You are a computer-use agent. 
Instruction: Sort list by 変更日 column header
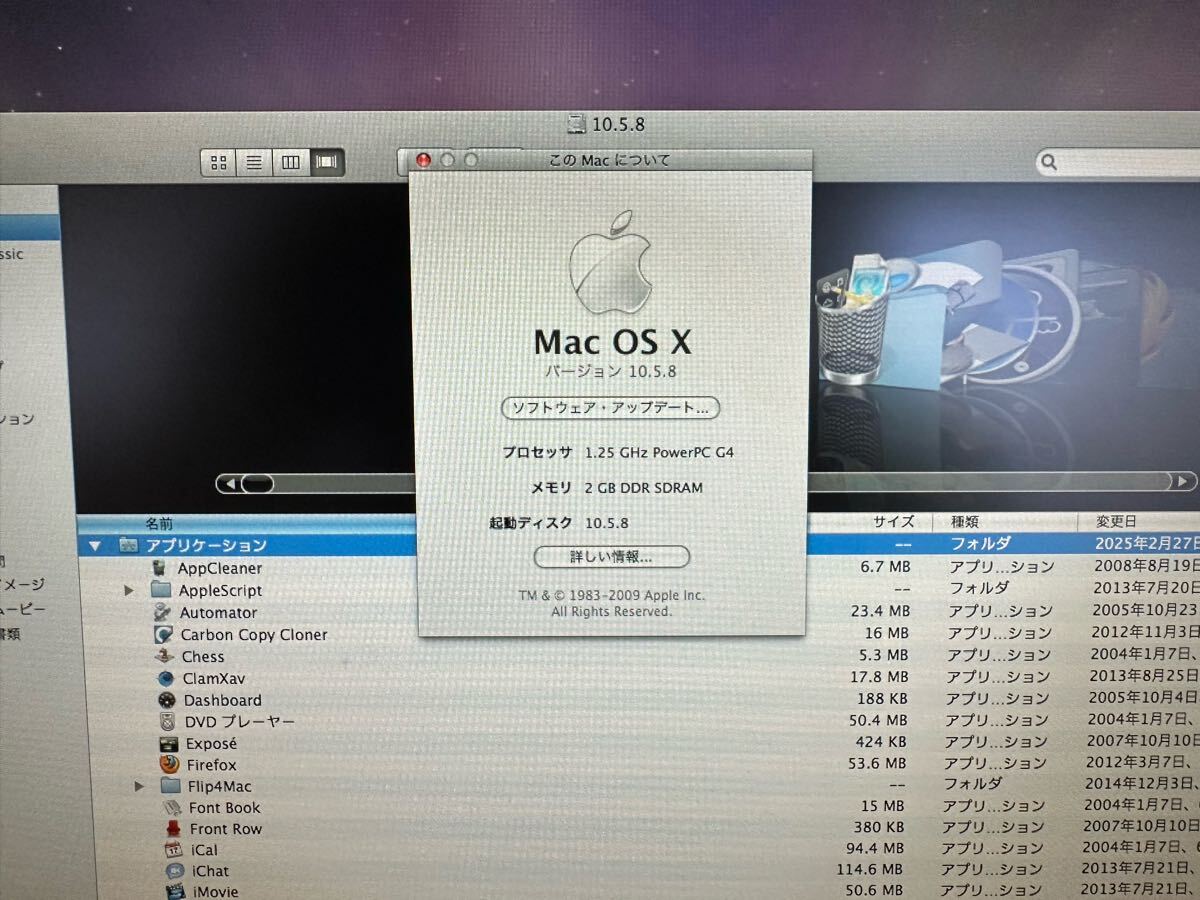pos(1116,522)
